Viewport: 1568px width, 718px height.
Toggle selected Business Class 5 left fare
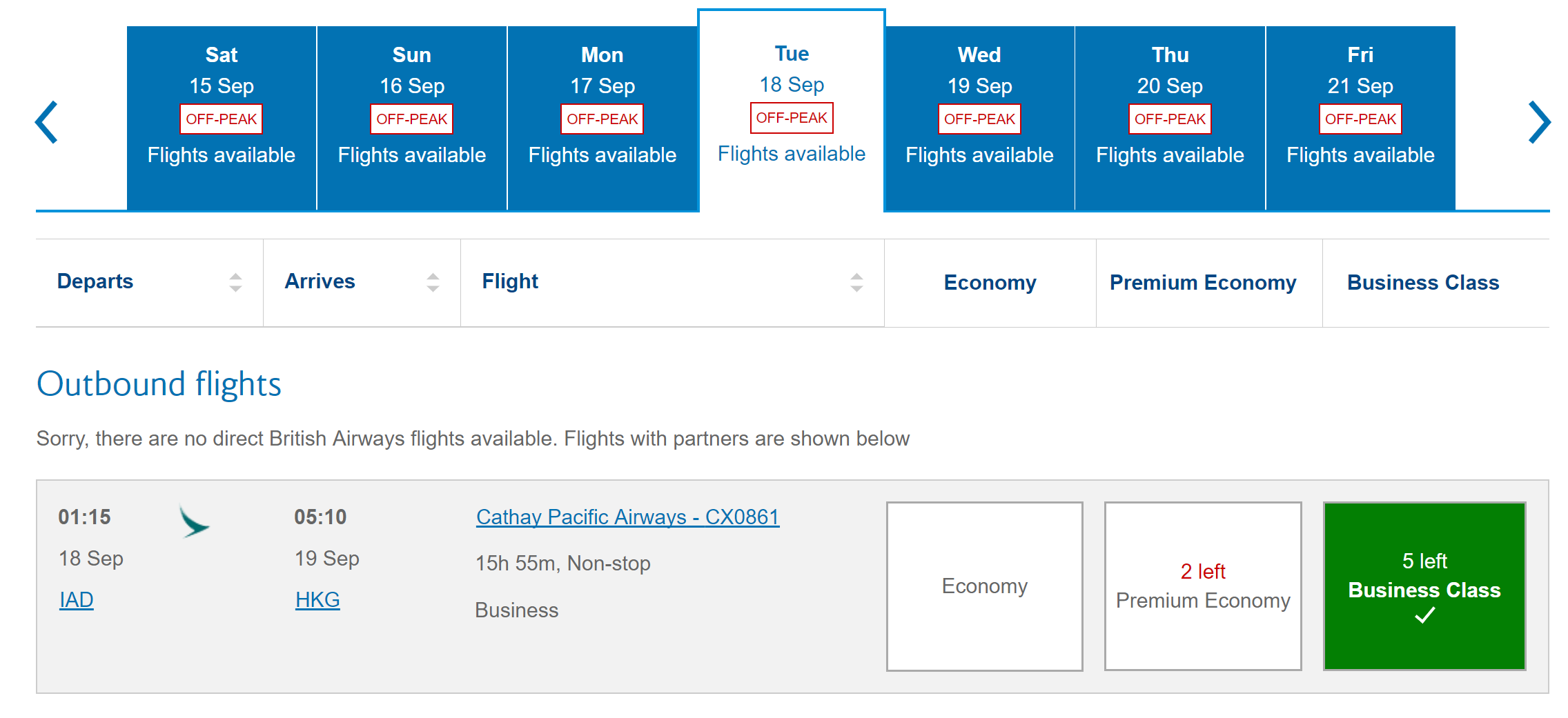click(x=1424, y=586)
